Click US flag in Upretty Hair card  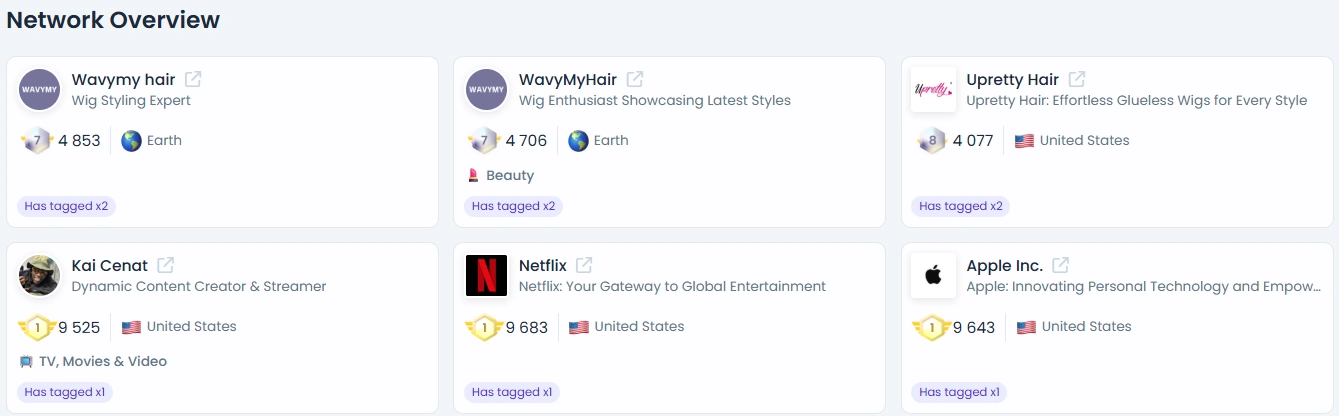[x=1024, y=141]
